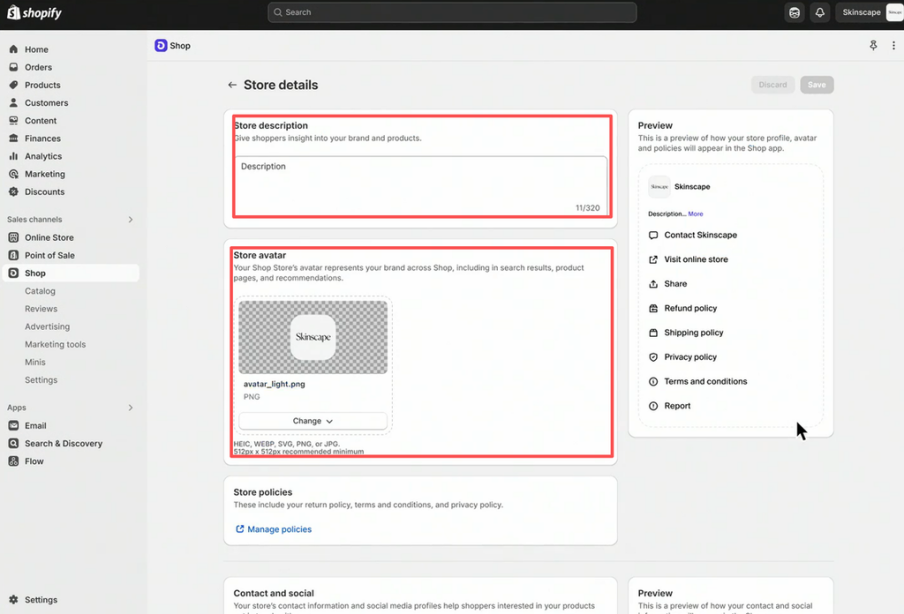This screenshot has width=904, height=614.
Task: Open the three-dot more options menu
Action: [893, 46]
